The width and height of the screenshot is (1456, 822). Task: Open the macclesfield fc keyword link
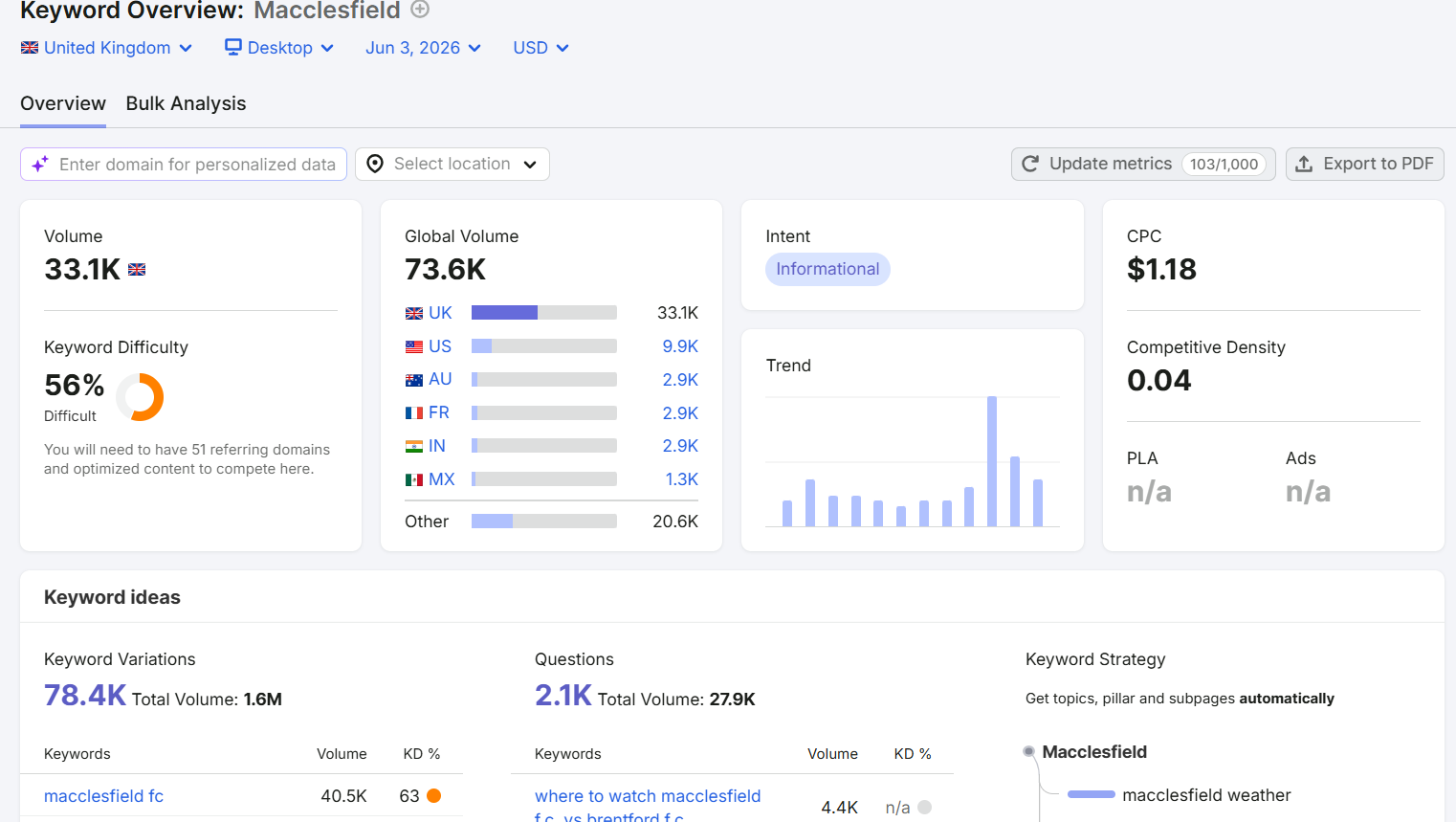pyautogui.click(x=103, y=796)
